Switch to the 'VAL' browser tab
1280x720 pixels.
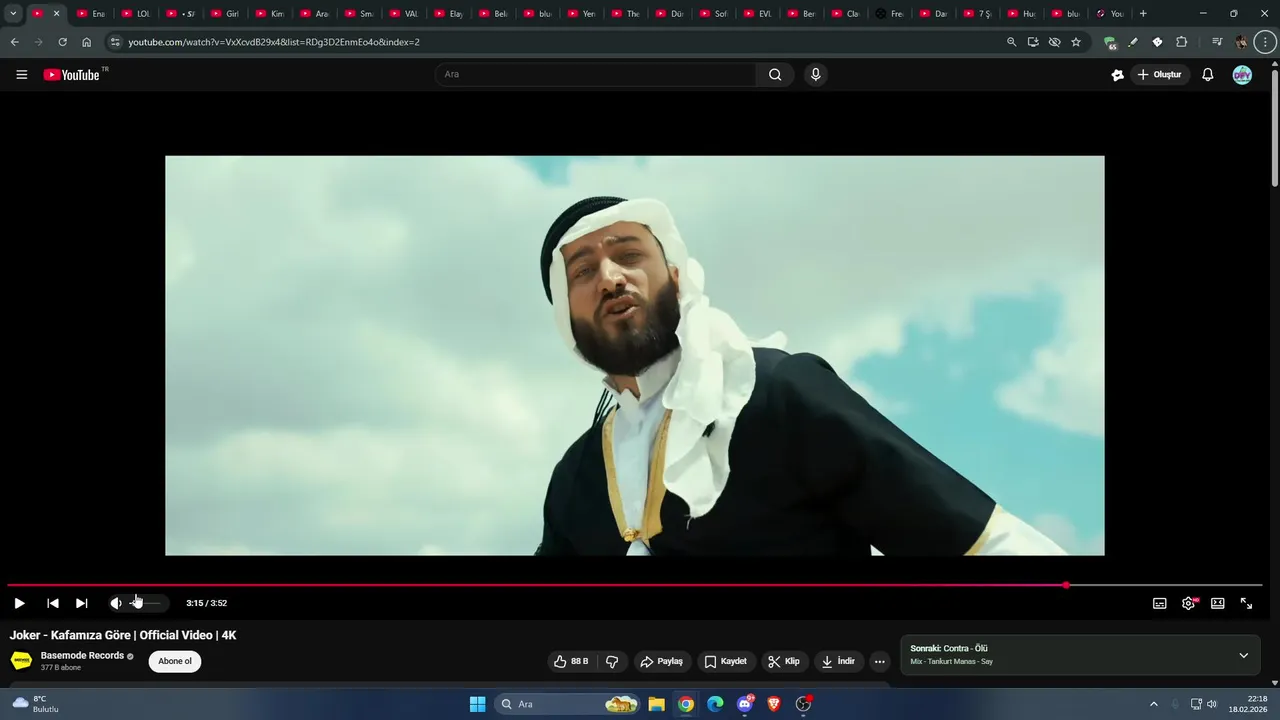coord(404,14)
